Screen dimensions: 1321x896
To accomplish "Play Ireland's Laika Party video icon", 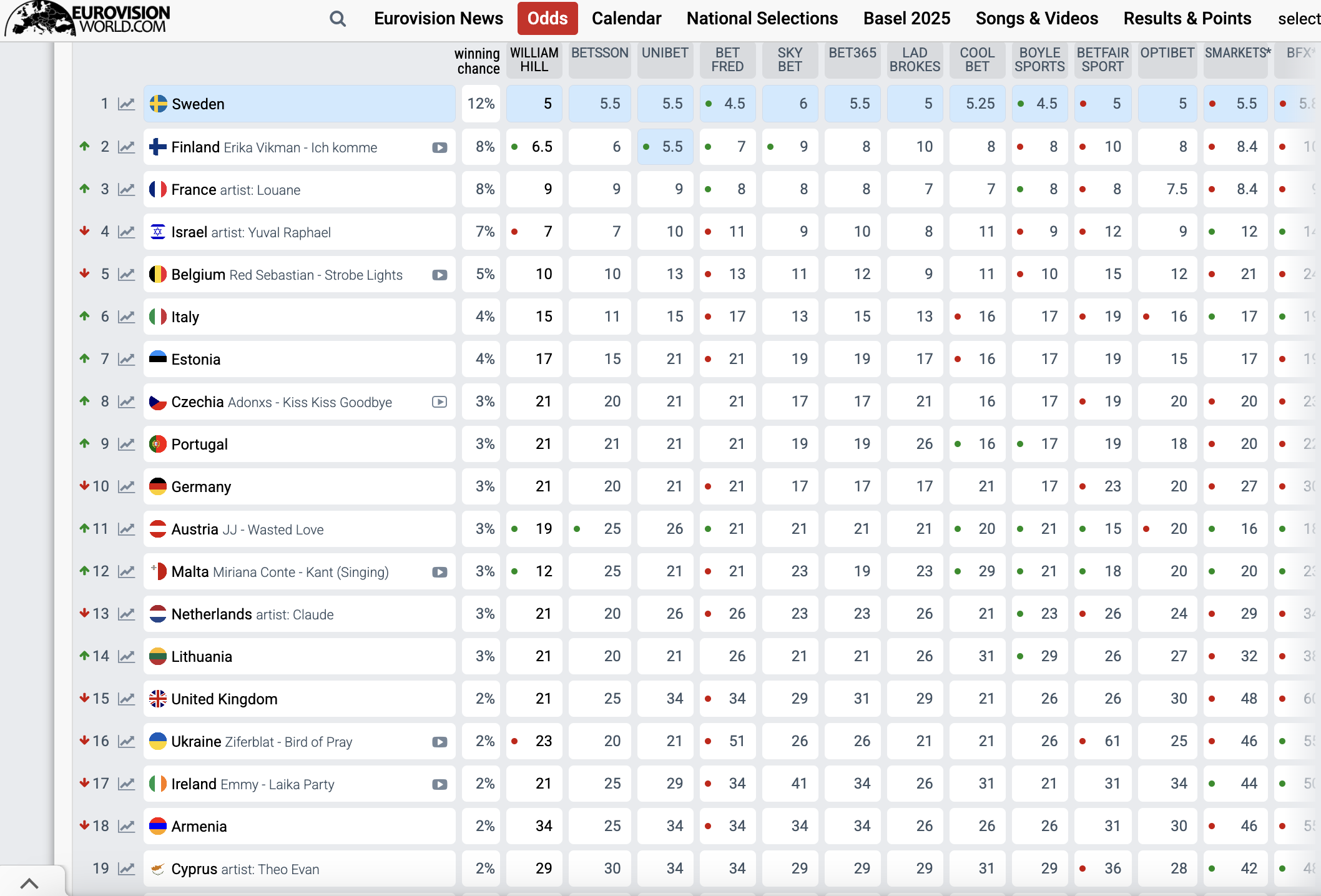I will pos(440,785).
